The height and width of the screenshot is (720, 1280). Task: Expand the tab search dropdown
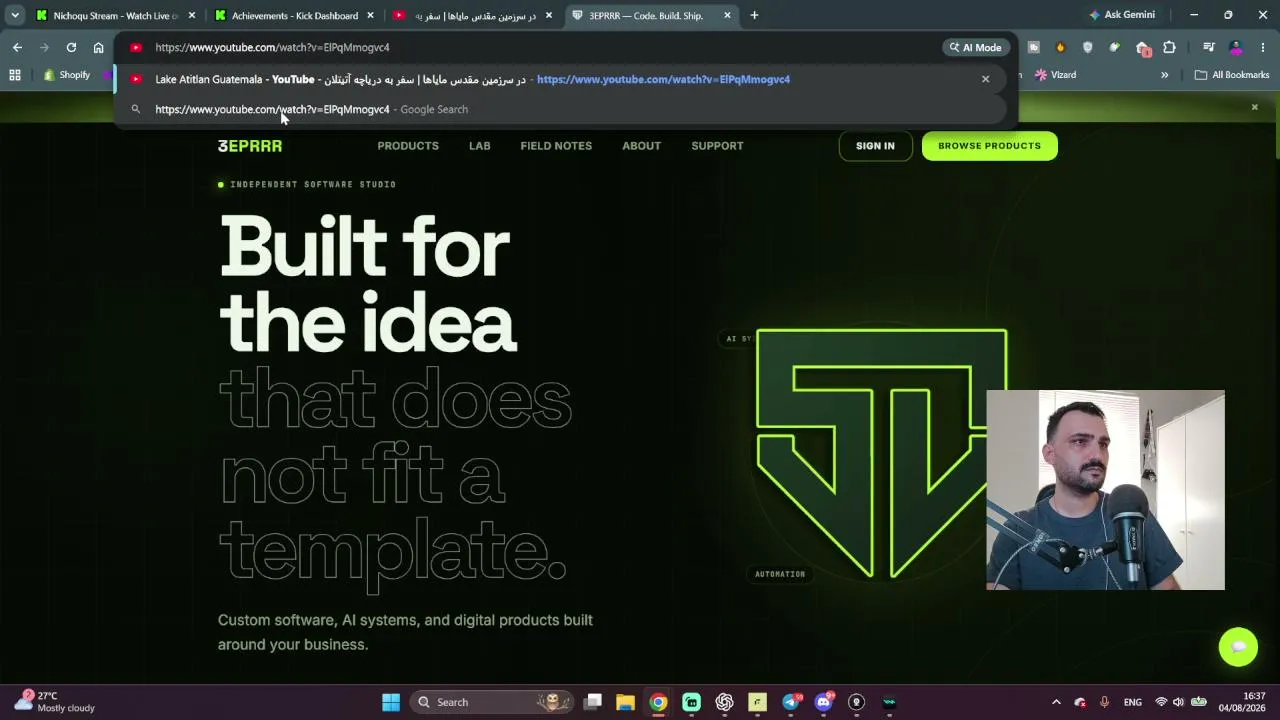pos(15,15)
